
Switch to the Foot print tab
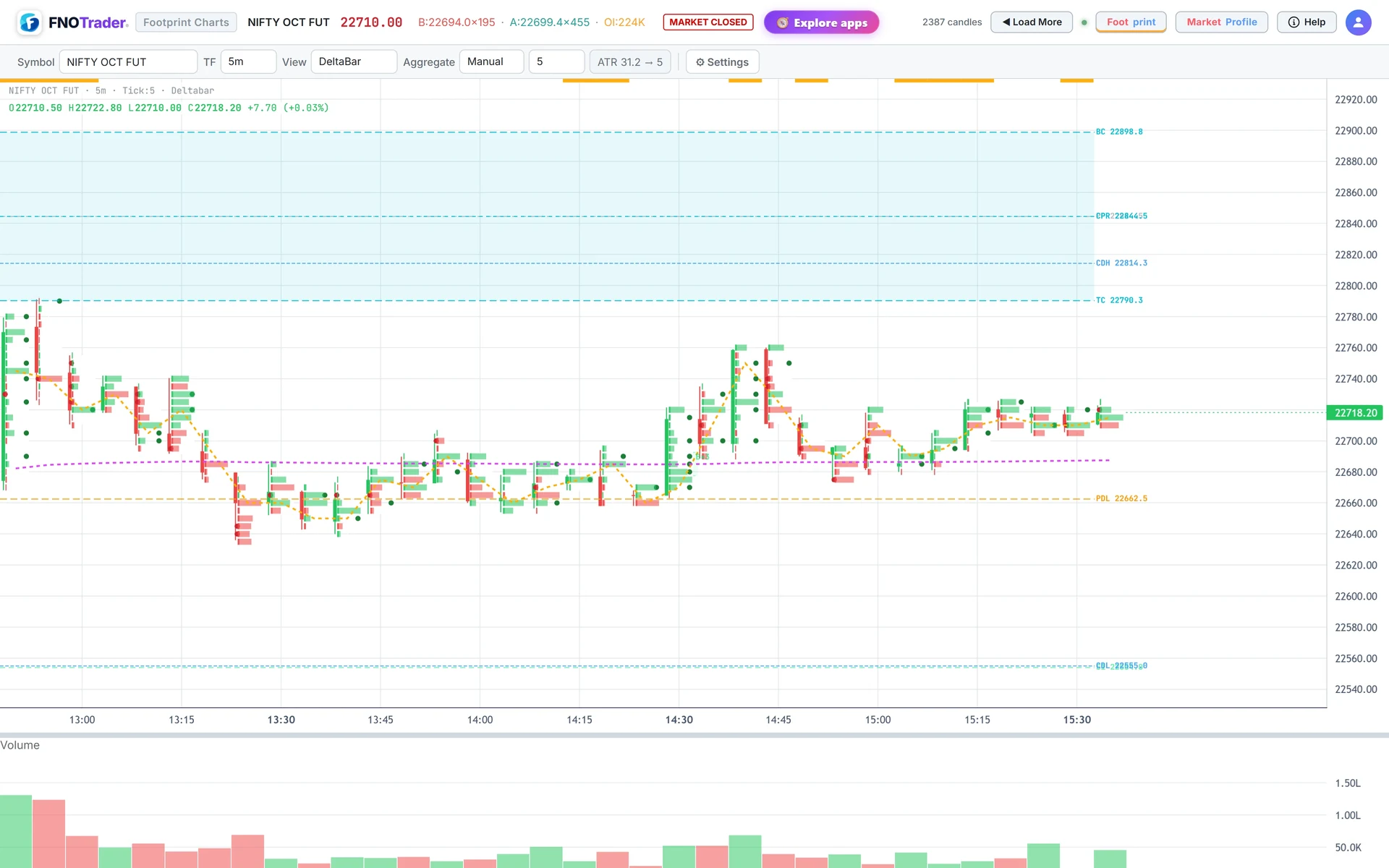[x=1131, y=22]
